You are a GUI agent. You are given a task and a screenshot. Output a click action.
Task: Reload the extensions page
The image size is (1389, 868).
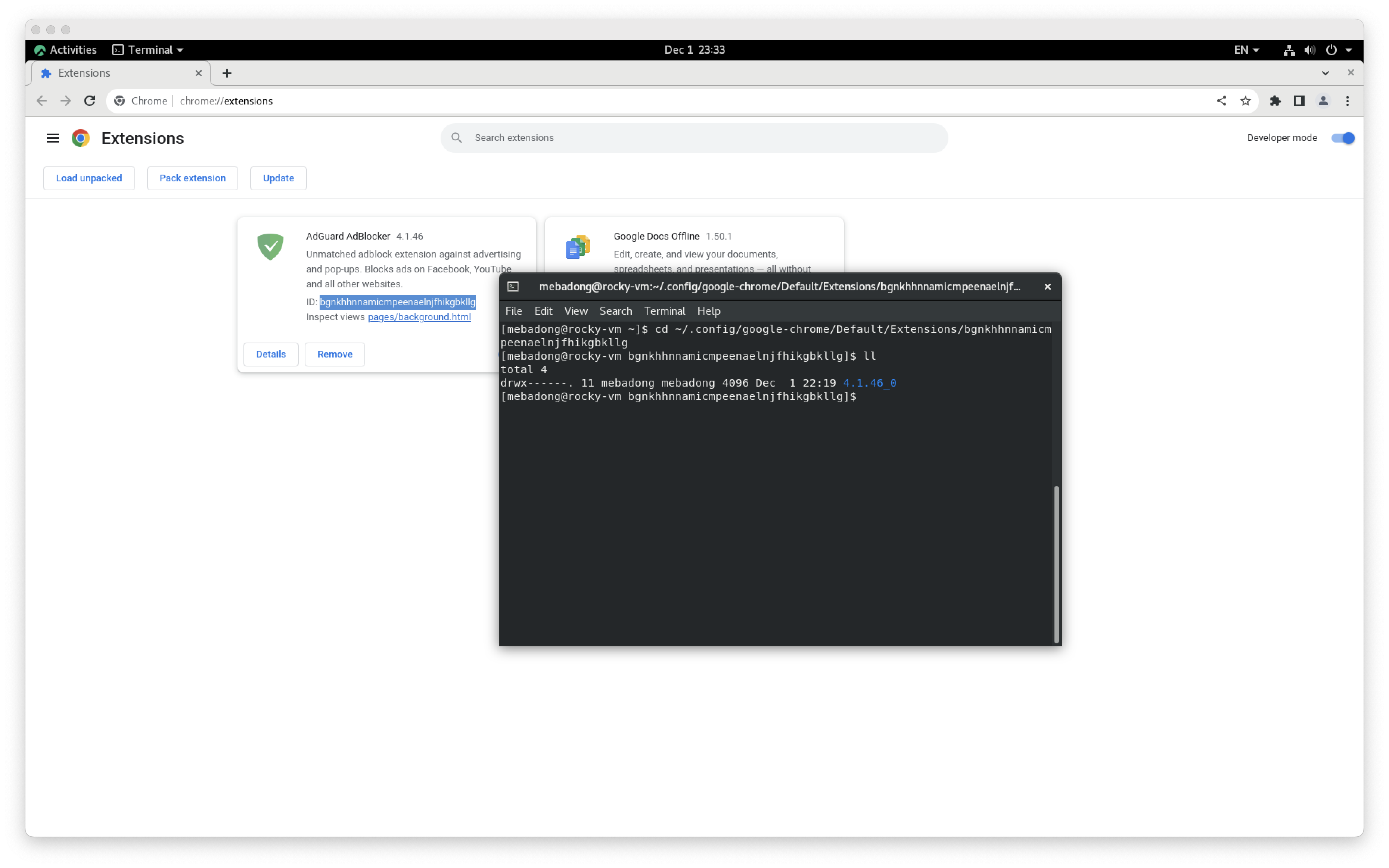click(90, 101)
